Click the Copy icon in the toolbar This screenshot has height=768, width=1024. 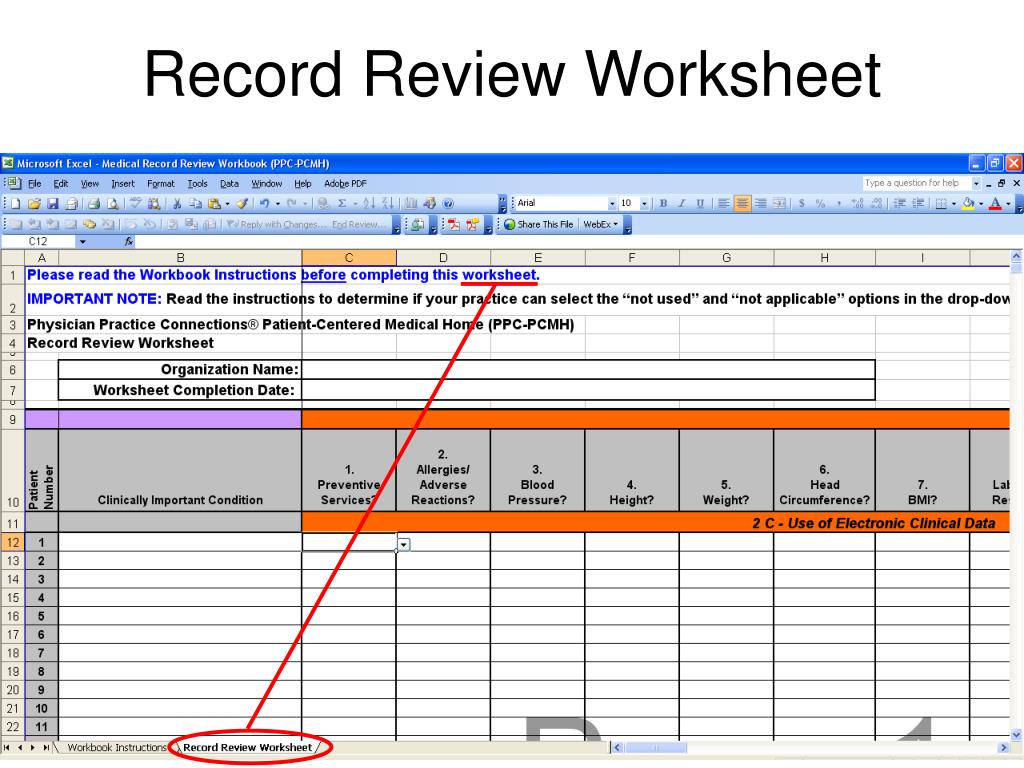coord(195,204)
